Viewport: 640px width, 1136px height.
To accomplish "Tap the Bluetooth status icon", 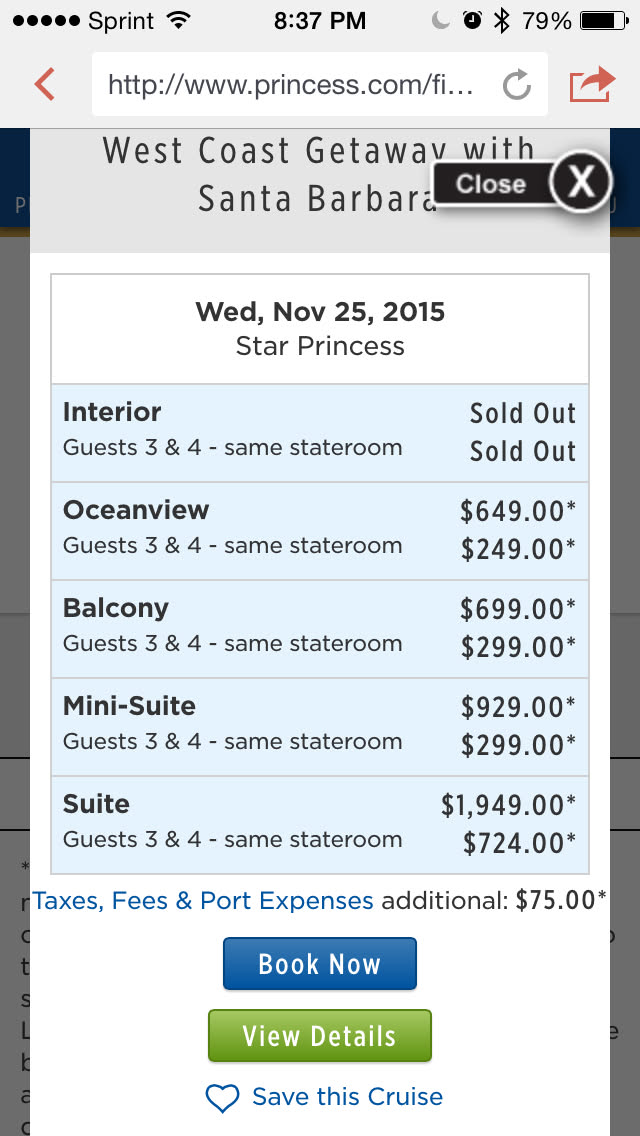I will 501,20.
